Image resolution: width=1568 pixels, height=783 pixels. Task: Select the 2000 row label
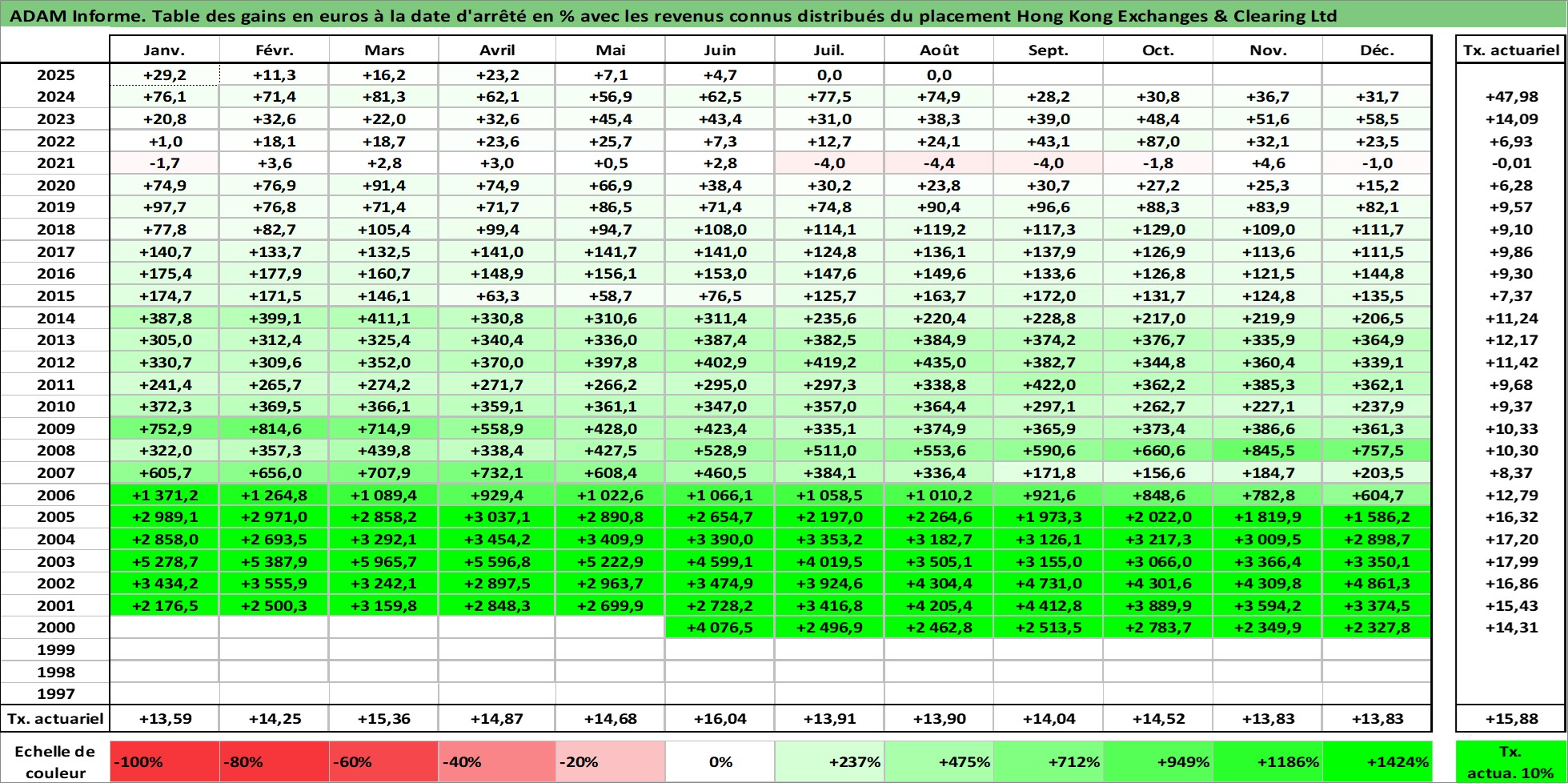coord(55,628)
